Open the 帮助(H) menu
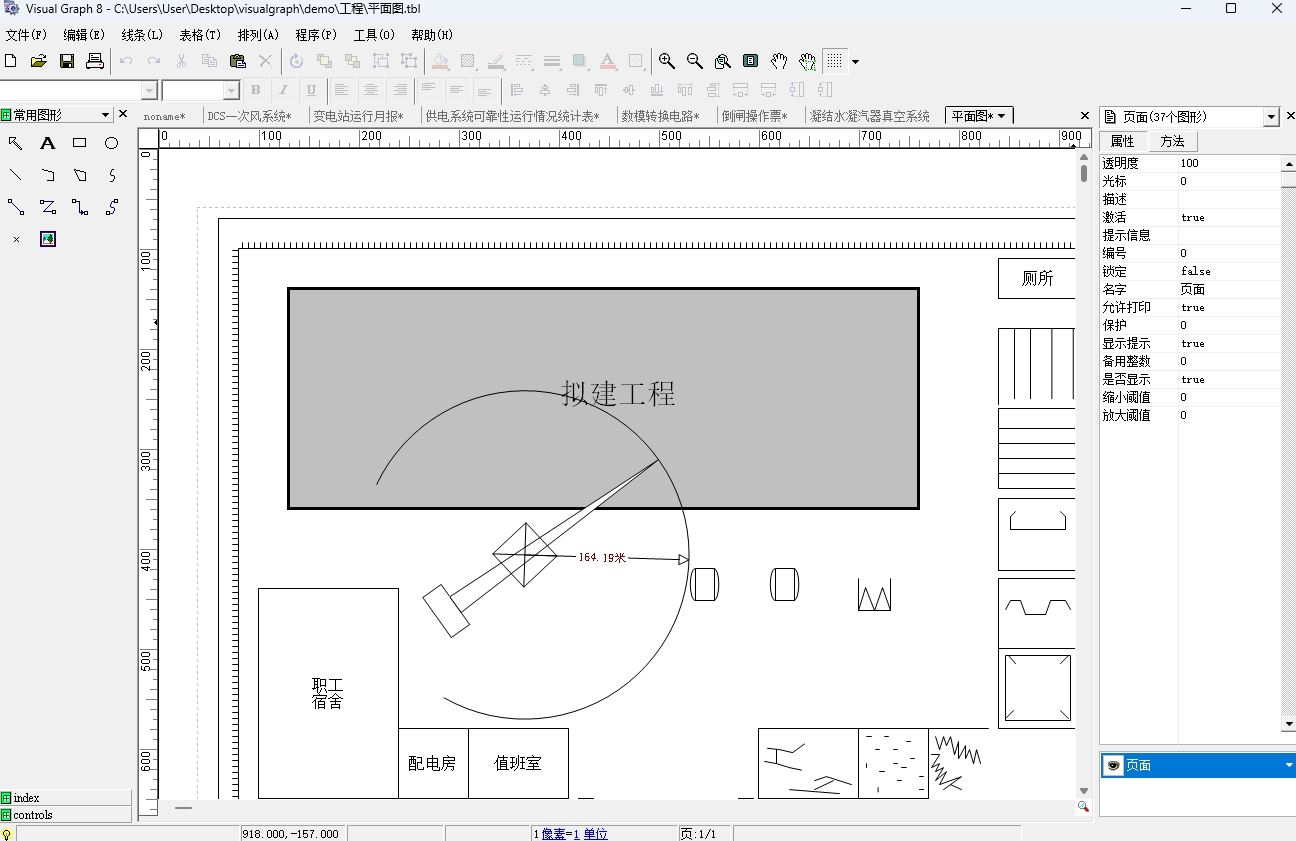This screenshot has height=841, width=1296. pos(432,35)
